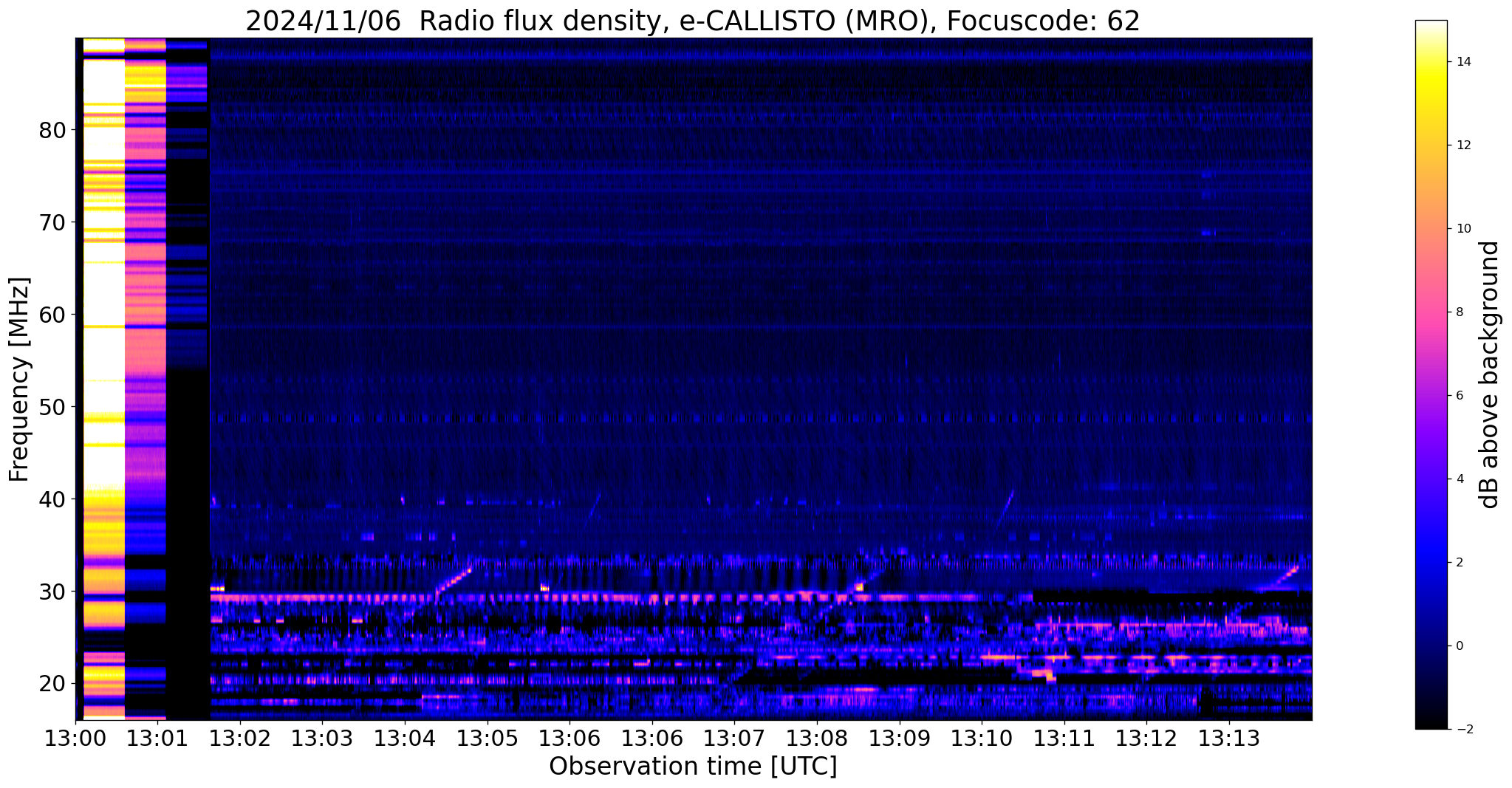The image size is (1512, 788).
Task: Click the 'Frequency [MHz]' y-axis label
Action: 19,380
